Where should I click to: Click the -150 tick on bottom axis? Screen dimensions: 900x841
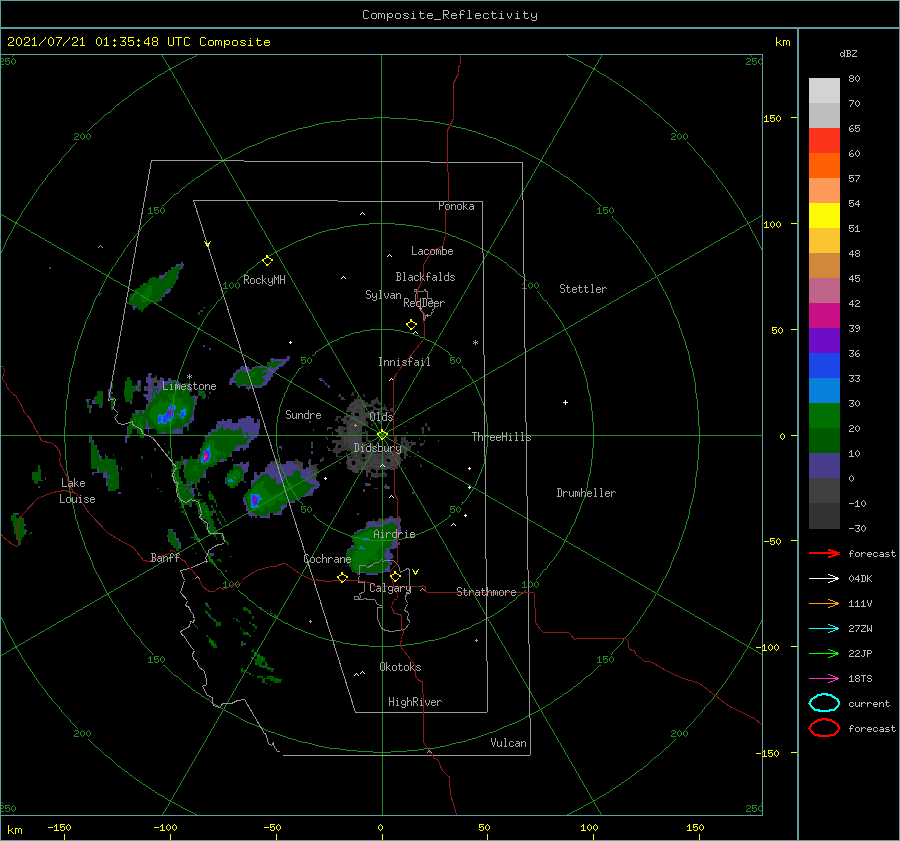59,827
